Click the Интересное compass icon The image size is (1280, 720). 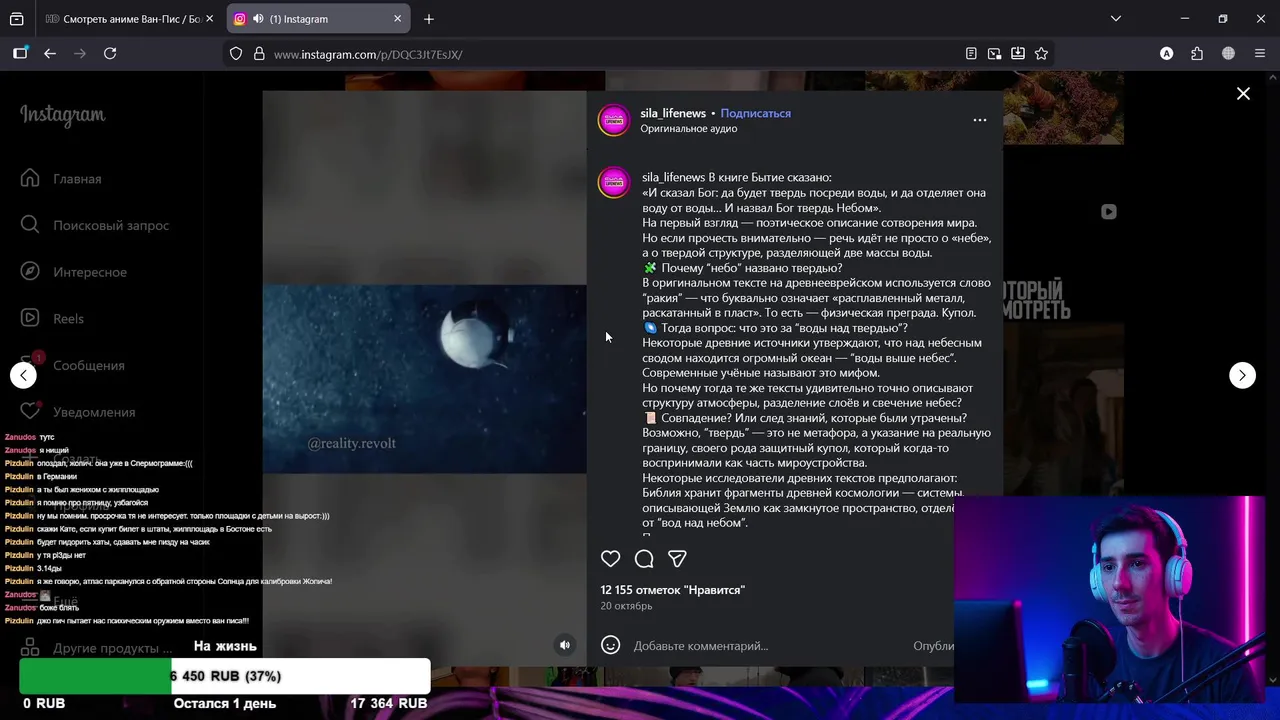30,271
